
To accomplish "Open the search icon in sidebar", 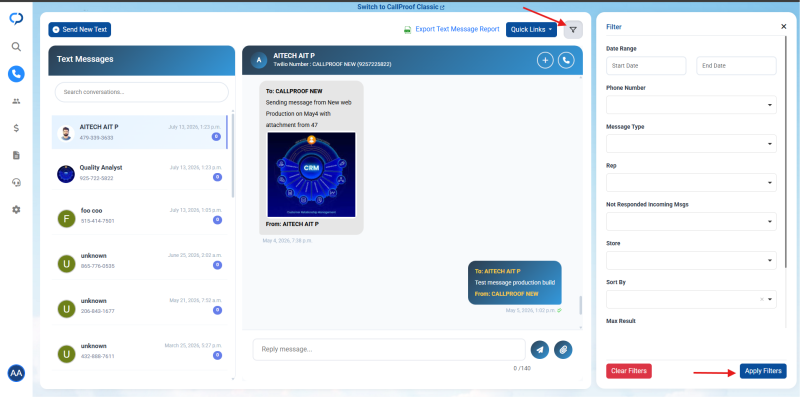I will (x=16, y=47).
